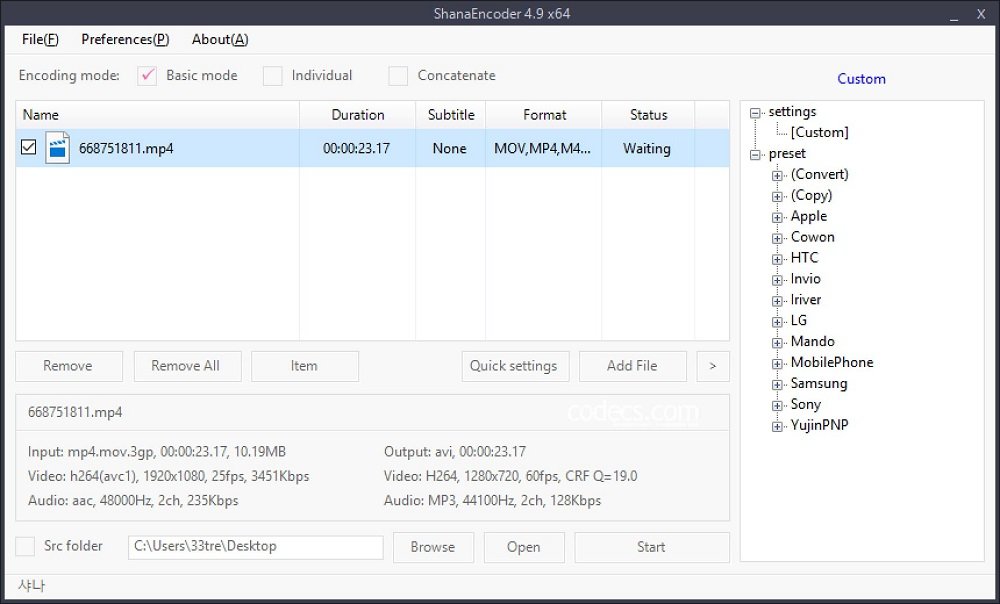Expand the Apple preset folder
Screen dimensions: 1000x604
point(777,217)
